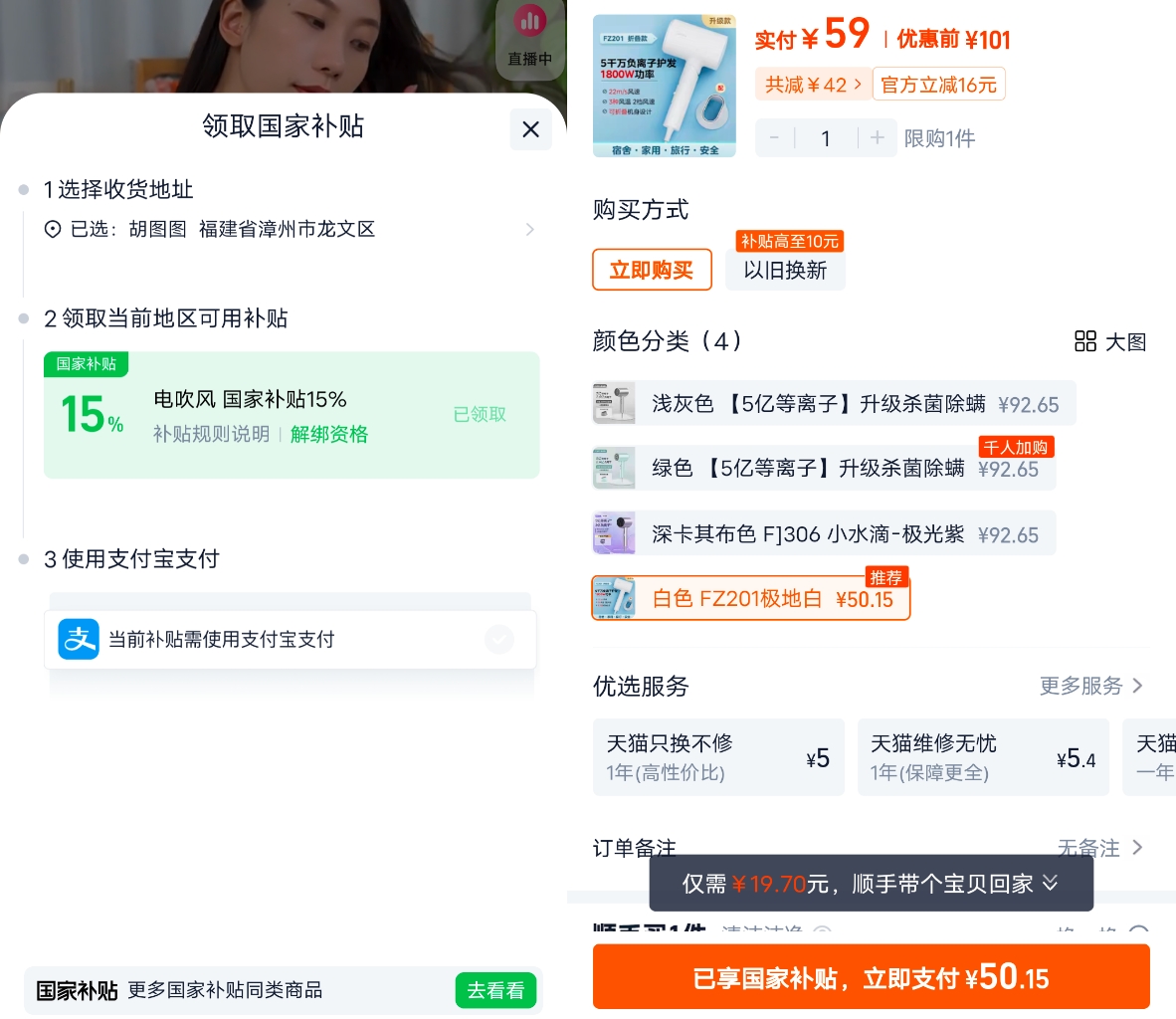
Task: Increase quantity with plus button
Action: 877,138
